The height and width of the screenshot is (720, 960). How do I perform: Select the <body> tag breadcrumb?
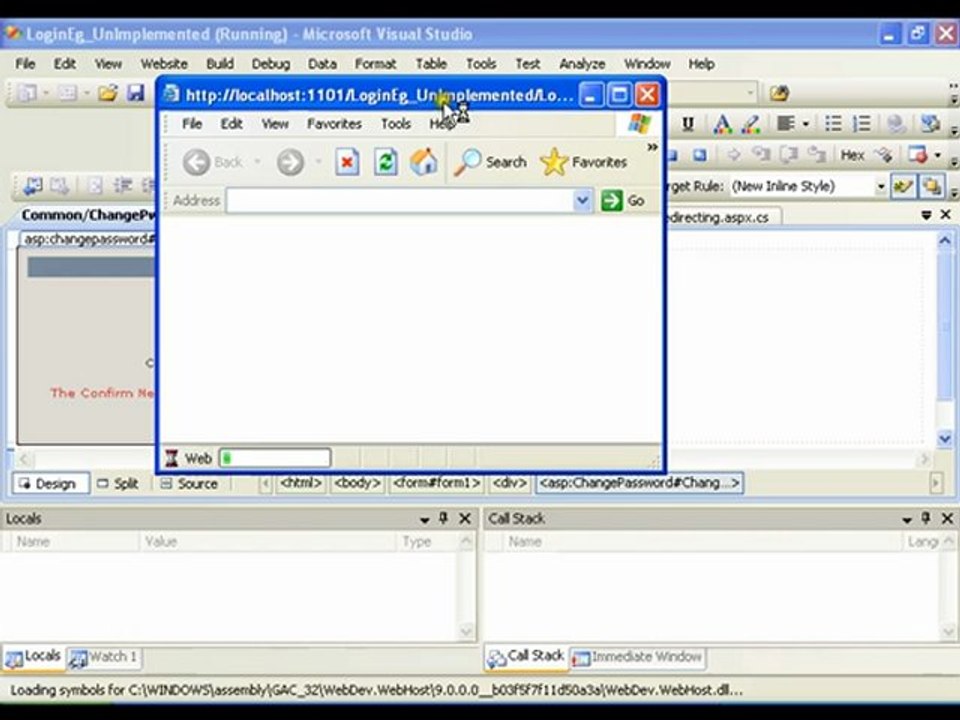pos(358,483)
